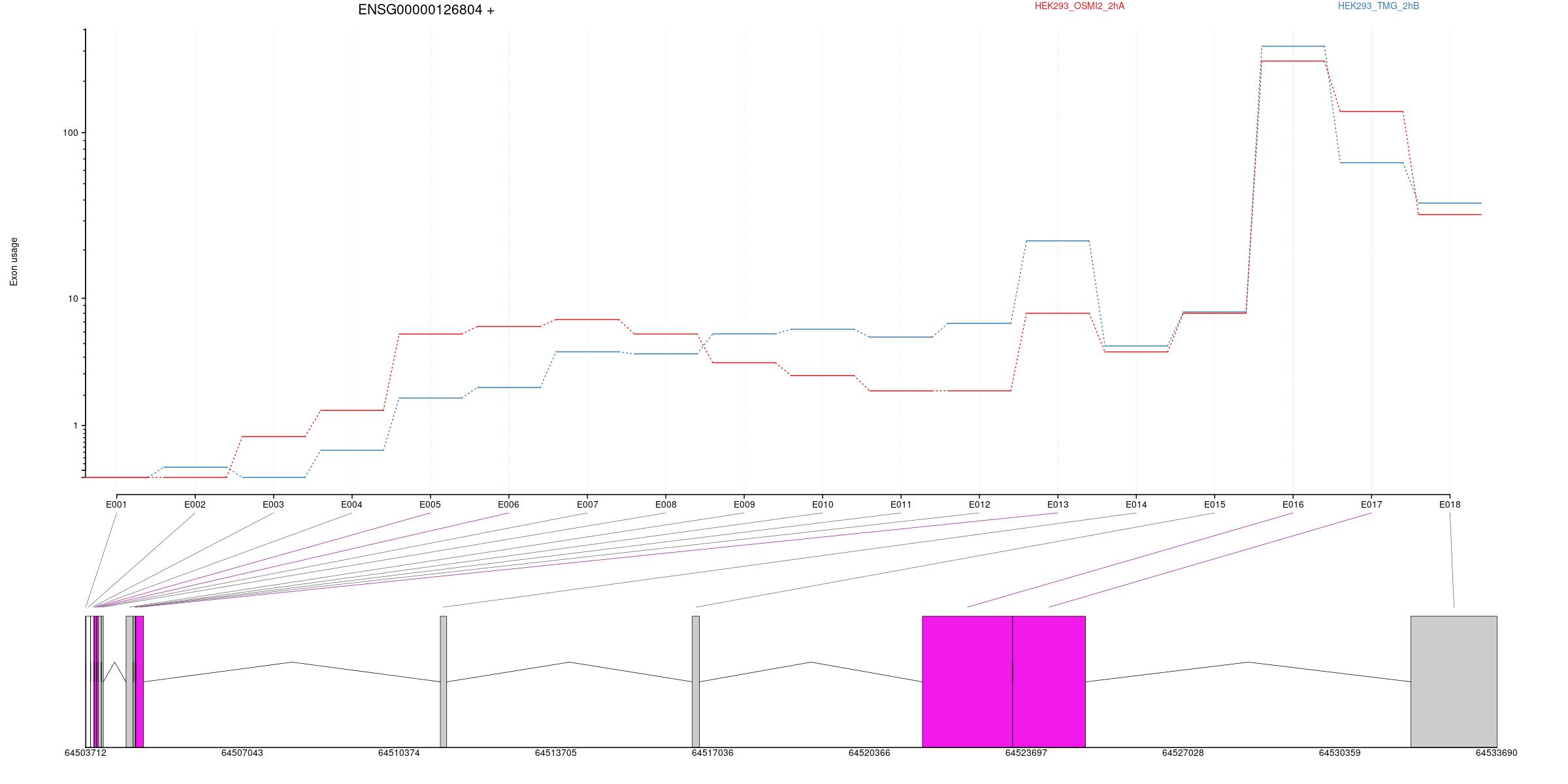This screenshot has height=784, width=1568.
Task: Click genomic coordinate 64503712
Action: [x=85, y=753]
